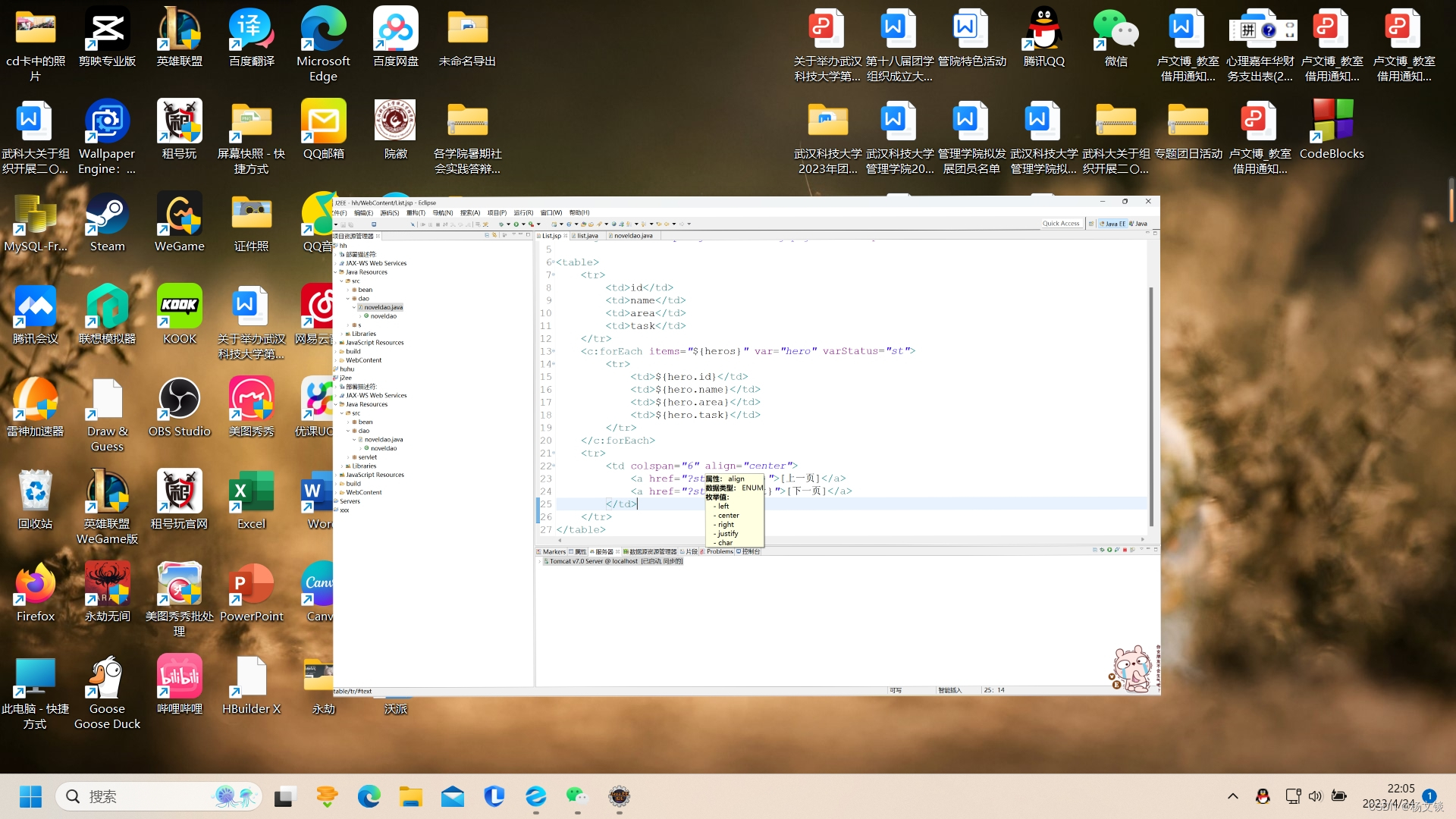This screenshot has height=819, width=1456.
Task: Open HBuilder X desktop icon
Action: coord(251,686)
